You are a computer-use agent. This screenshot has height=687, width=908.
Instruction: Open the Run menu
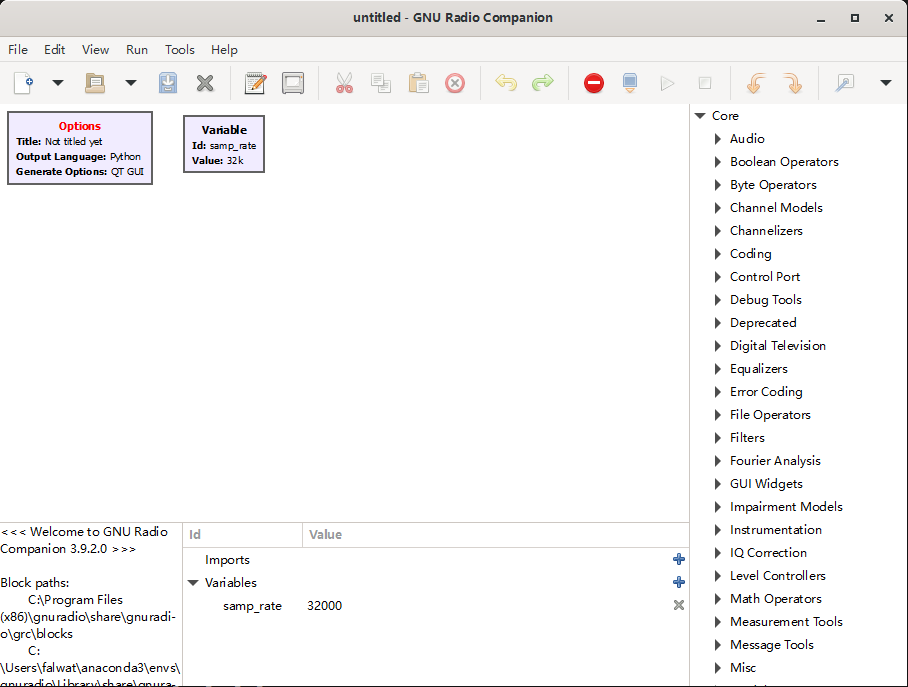click(137, 50)
